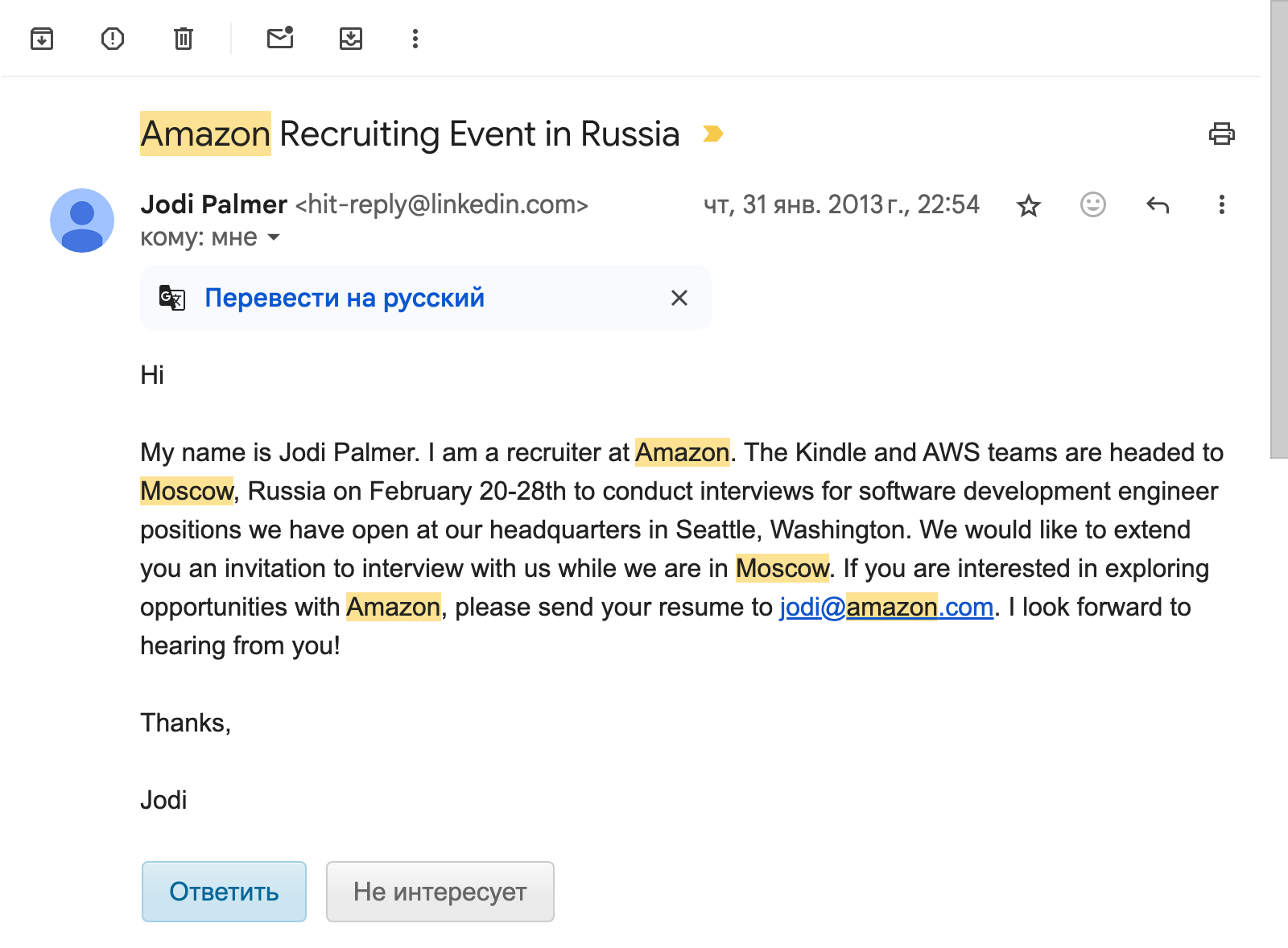
Task: Dismiss the translation suggestion bar
Action: [x=679, y=298]
